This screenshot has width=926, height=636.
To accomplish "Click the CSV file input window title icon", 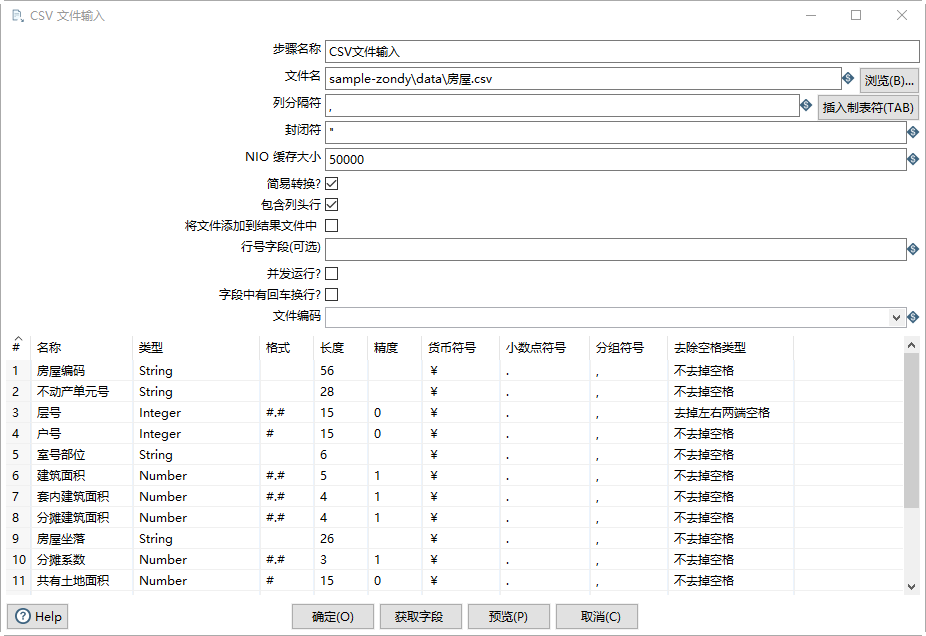I will pyautogui.click(x=18, y=15).
